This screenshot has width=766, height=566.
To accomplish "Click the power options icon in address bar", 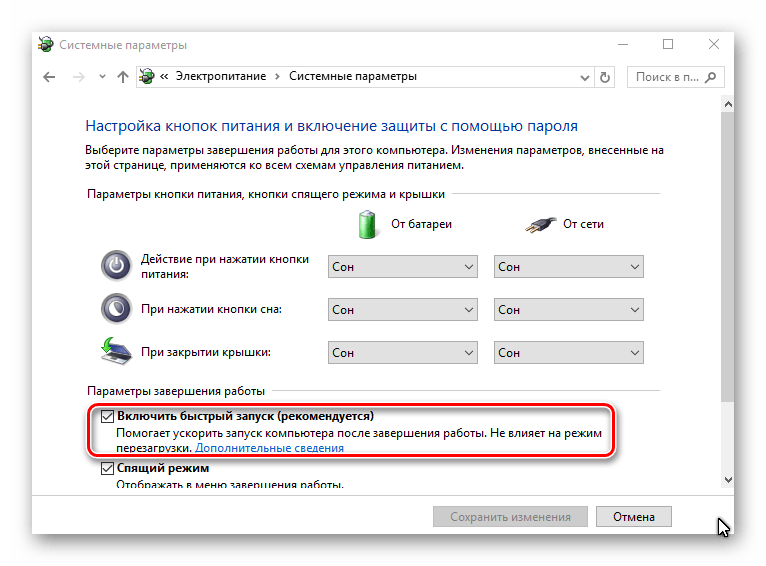I will point(147,76).
